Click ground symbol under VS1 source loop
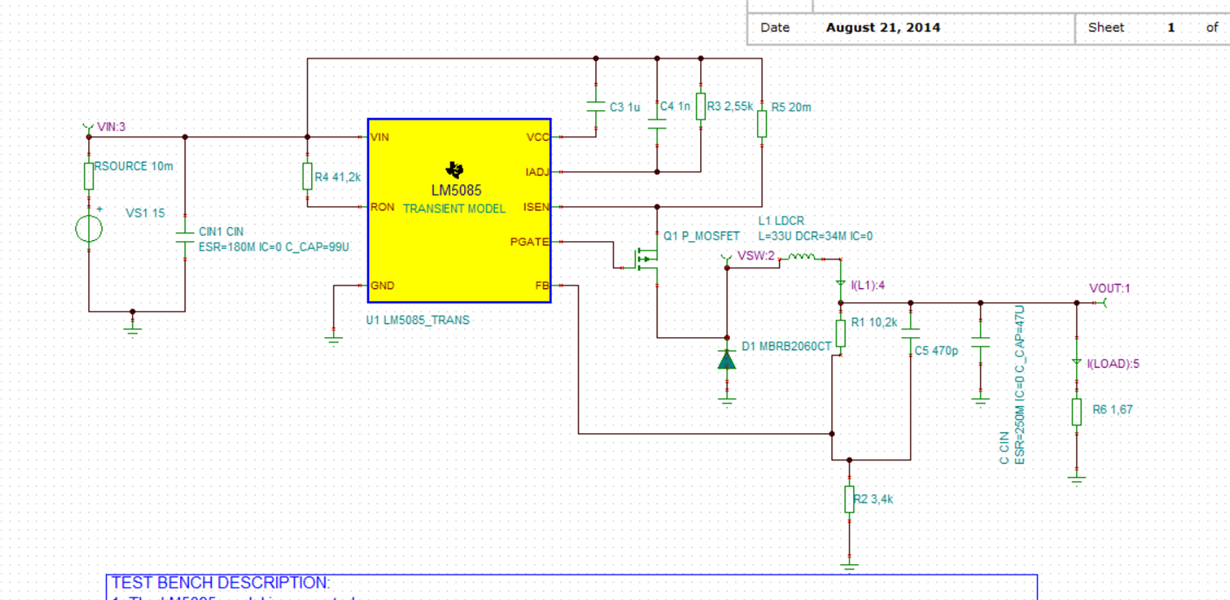Viewport: 1230px width, 600px height. (x=133, y=329)
